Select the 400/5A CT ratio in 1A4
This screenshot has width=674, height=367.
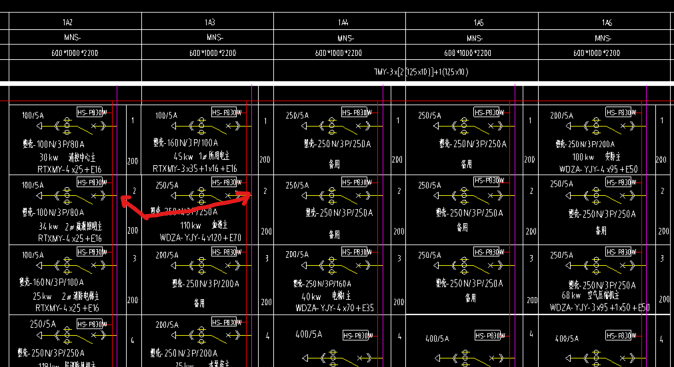pos(309,334)
